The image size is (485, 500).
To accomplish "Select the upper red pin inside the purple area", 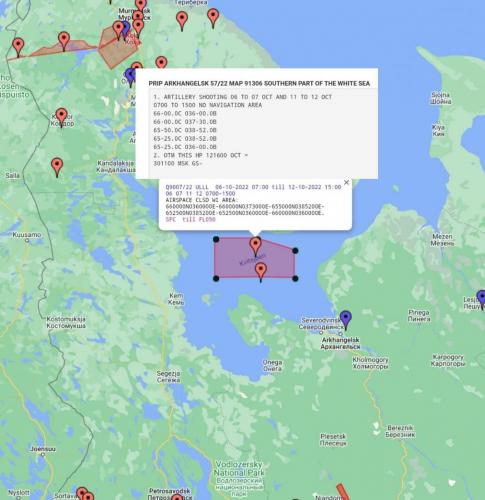I will [256, 247].
